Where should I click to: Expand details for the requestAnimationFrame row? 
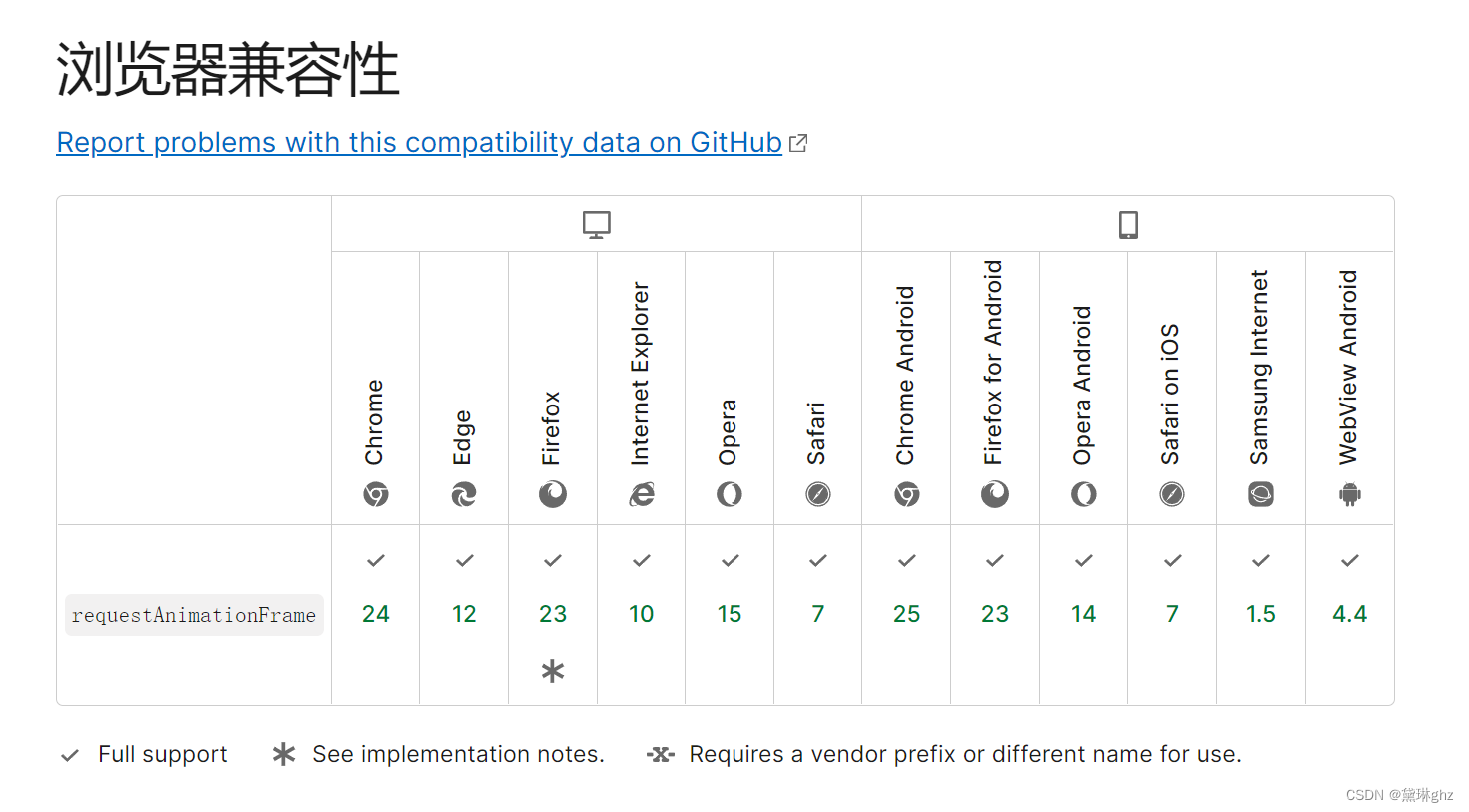click(194, 614)
